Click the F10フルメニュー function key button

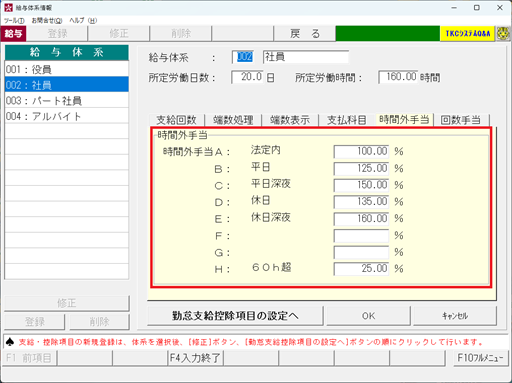tap(480, 358)
